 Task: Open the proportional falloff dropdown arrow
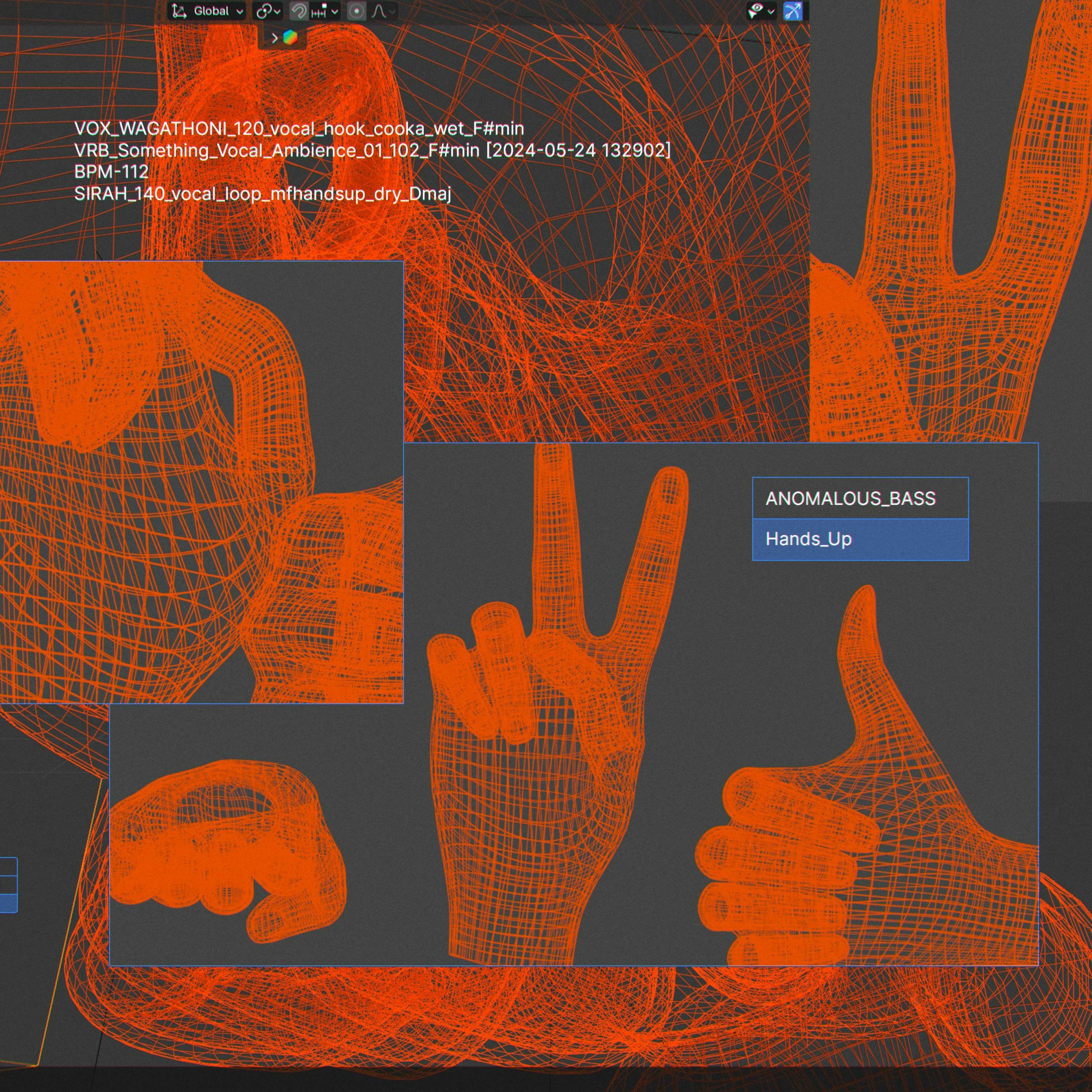pos(392,11)
